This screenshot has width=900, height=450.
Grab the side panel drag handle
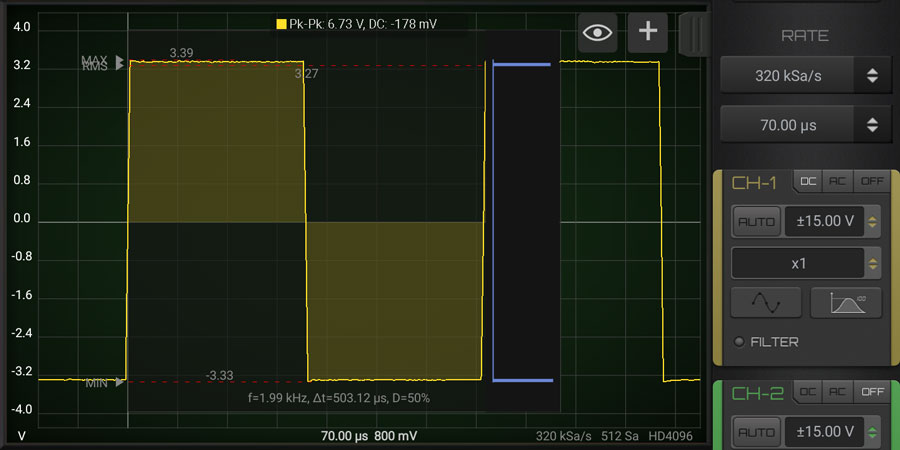692,34
